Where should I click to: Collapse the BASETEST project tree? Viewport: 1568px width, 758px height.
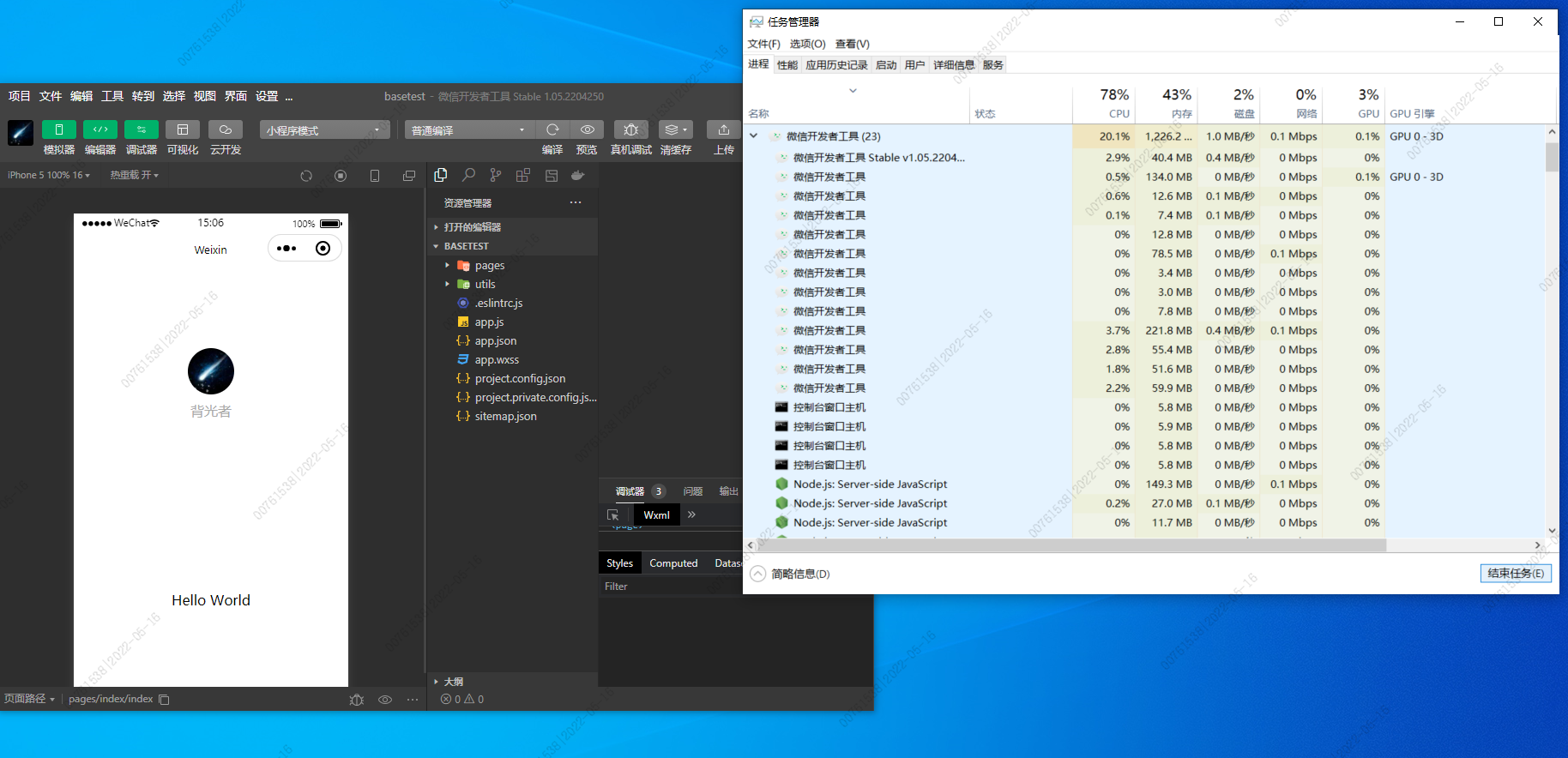512,246
